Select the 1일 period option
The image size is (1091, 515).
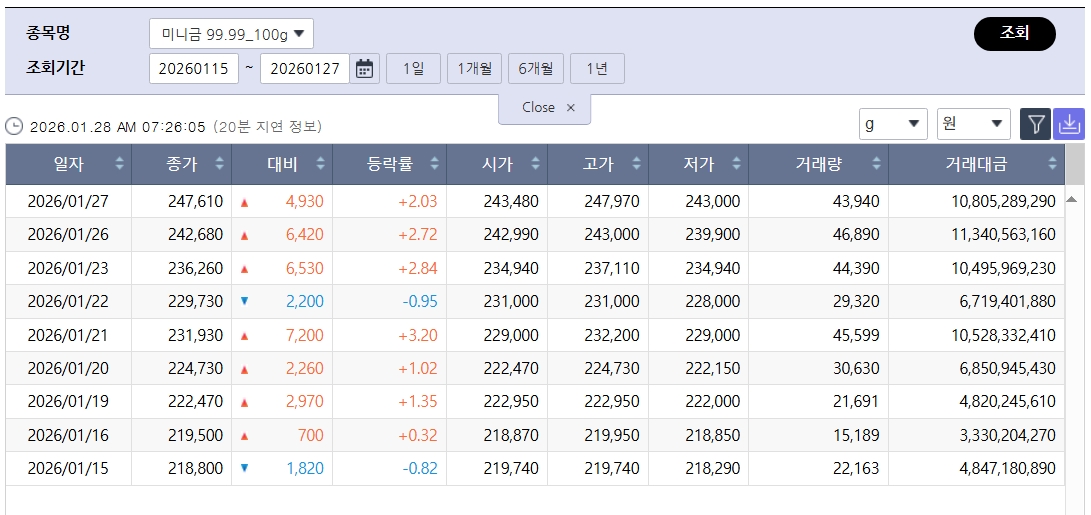[x=413, y=69]
